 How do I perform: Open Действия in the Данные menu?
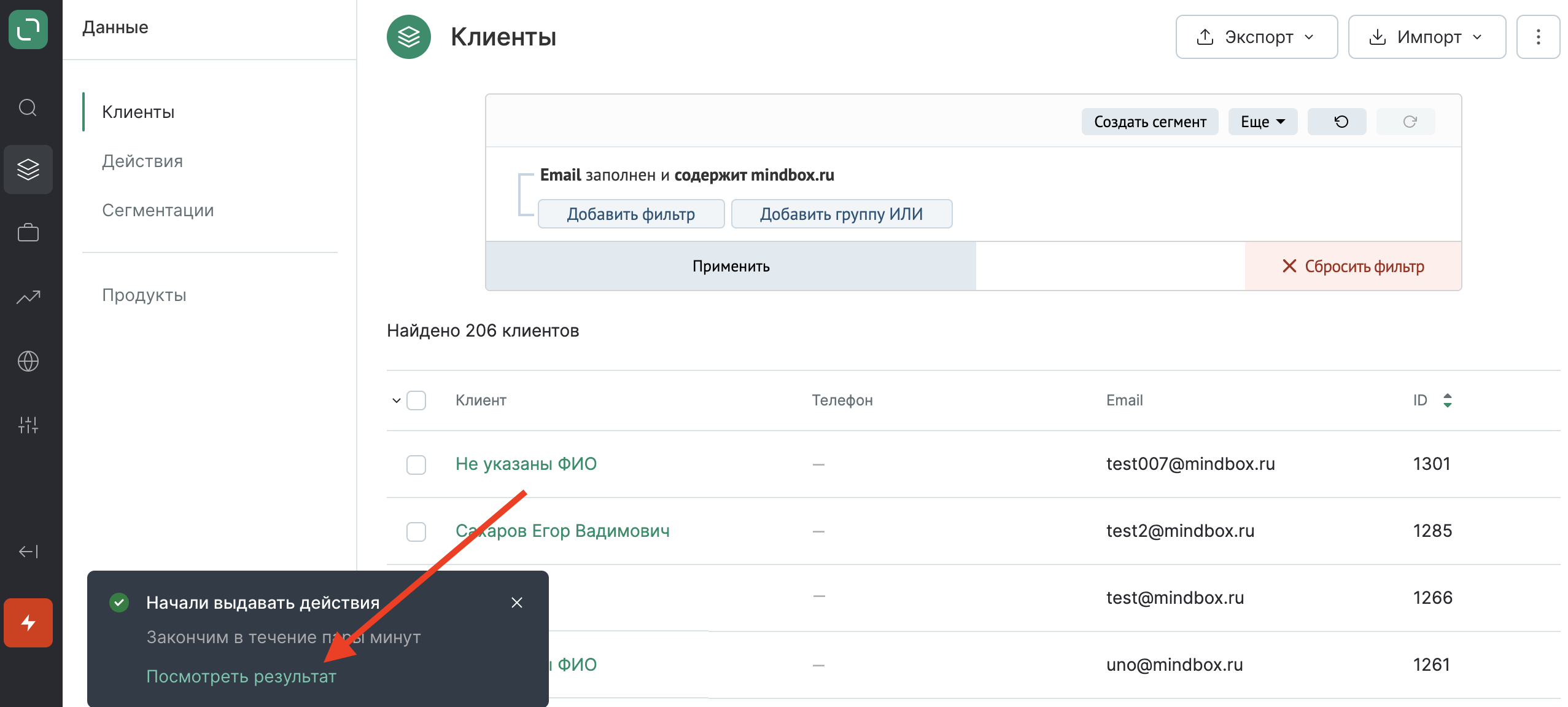pos(142,161)
